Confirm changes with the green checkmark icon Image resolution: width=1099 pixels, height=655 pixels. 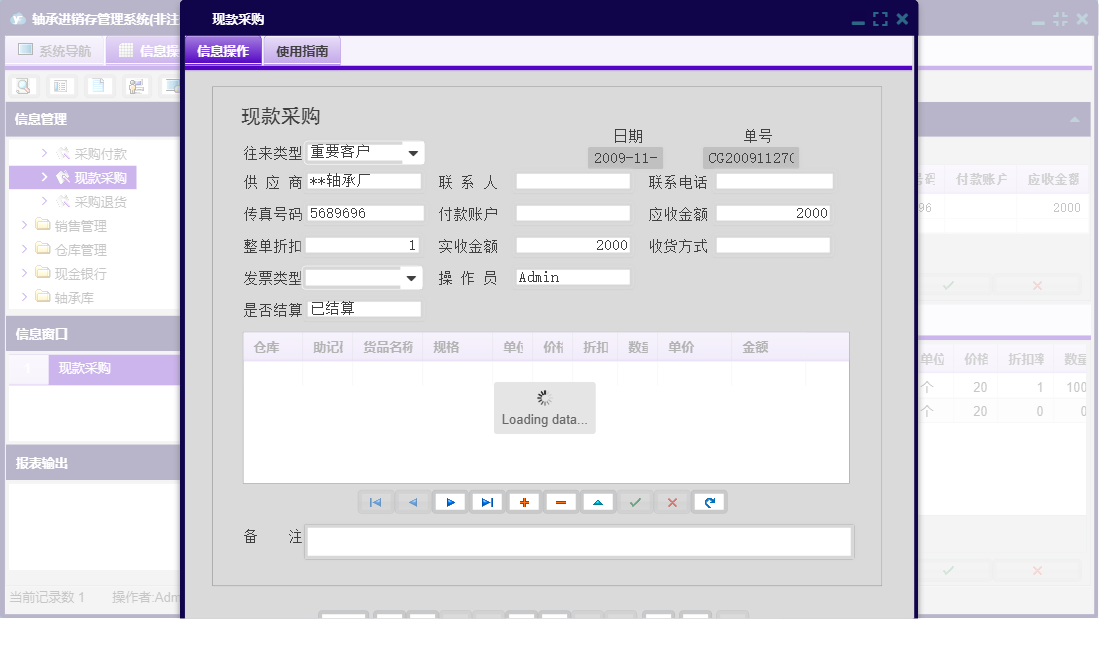coord(635,502)
